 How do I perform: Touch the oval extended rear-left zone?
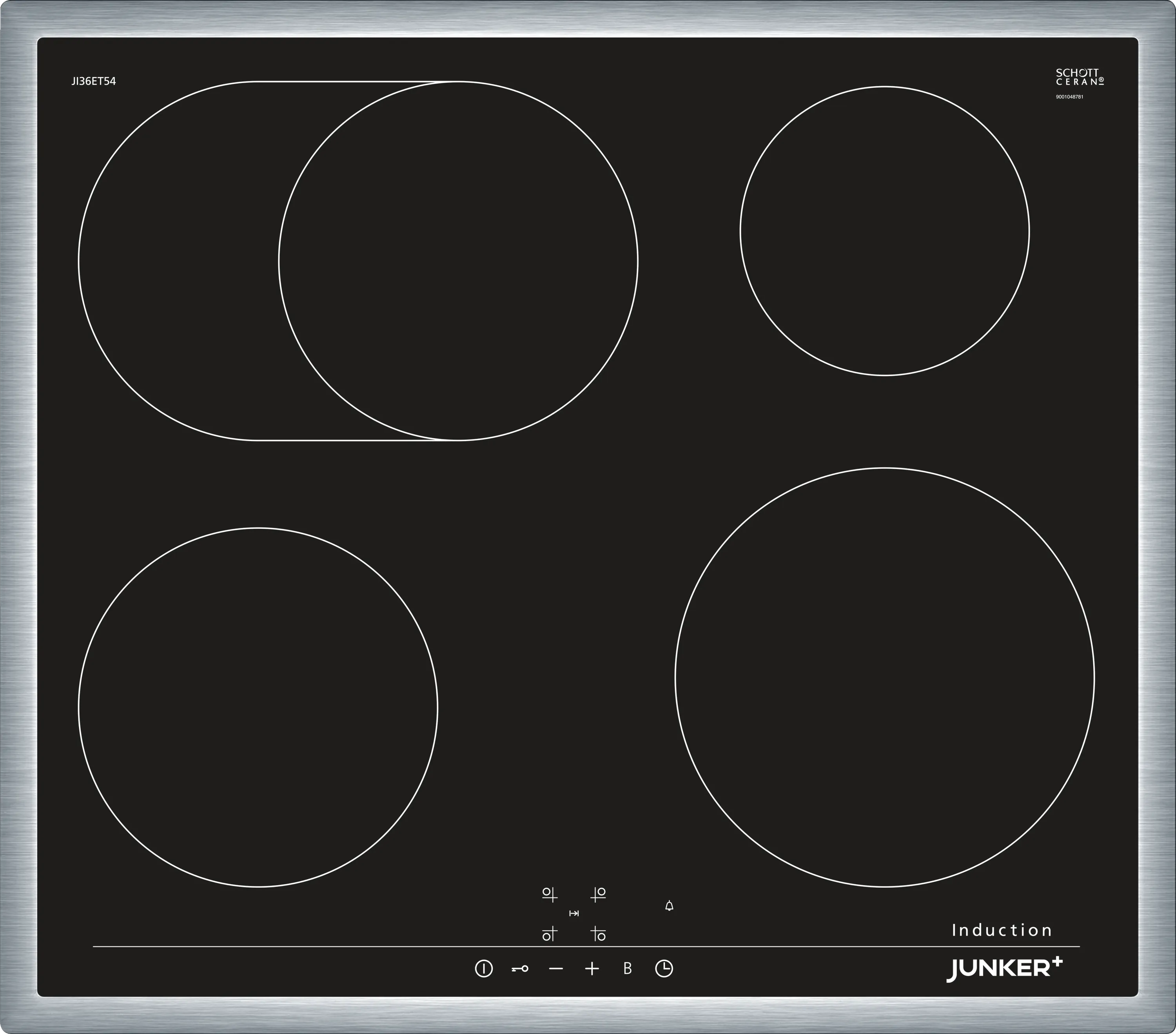tap(358, 261)
